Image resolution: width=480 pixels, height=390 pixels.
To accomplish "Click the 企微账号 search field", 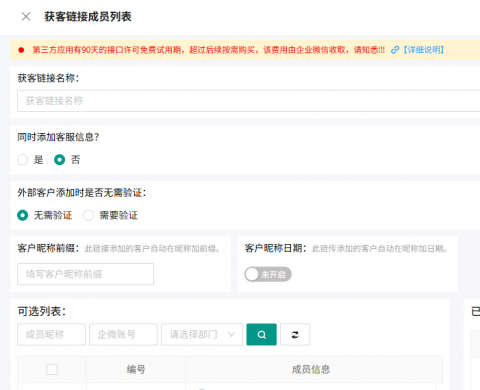I will pos(123,334).
